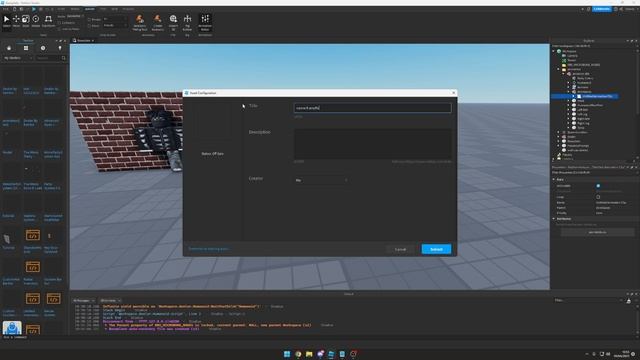640x360 pixels.
Task: Click the Toolbox search magnifier icon
Action: point(63,58)
